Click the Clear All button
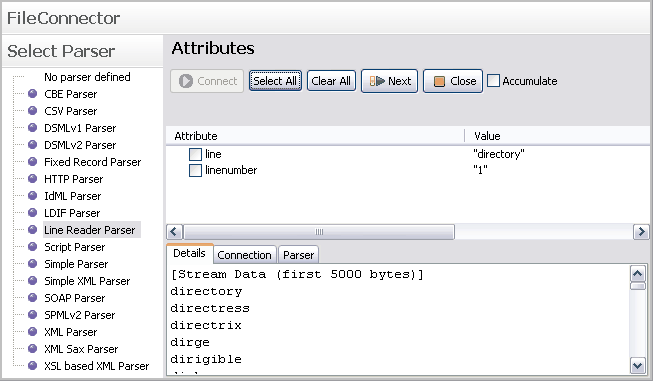Screen dimensions: 654x382 [331, 81]
